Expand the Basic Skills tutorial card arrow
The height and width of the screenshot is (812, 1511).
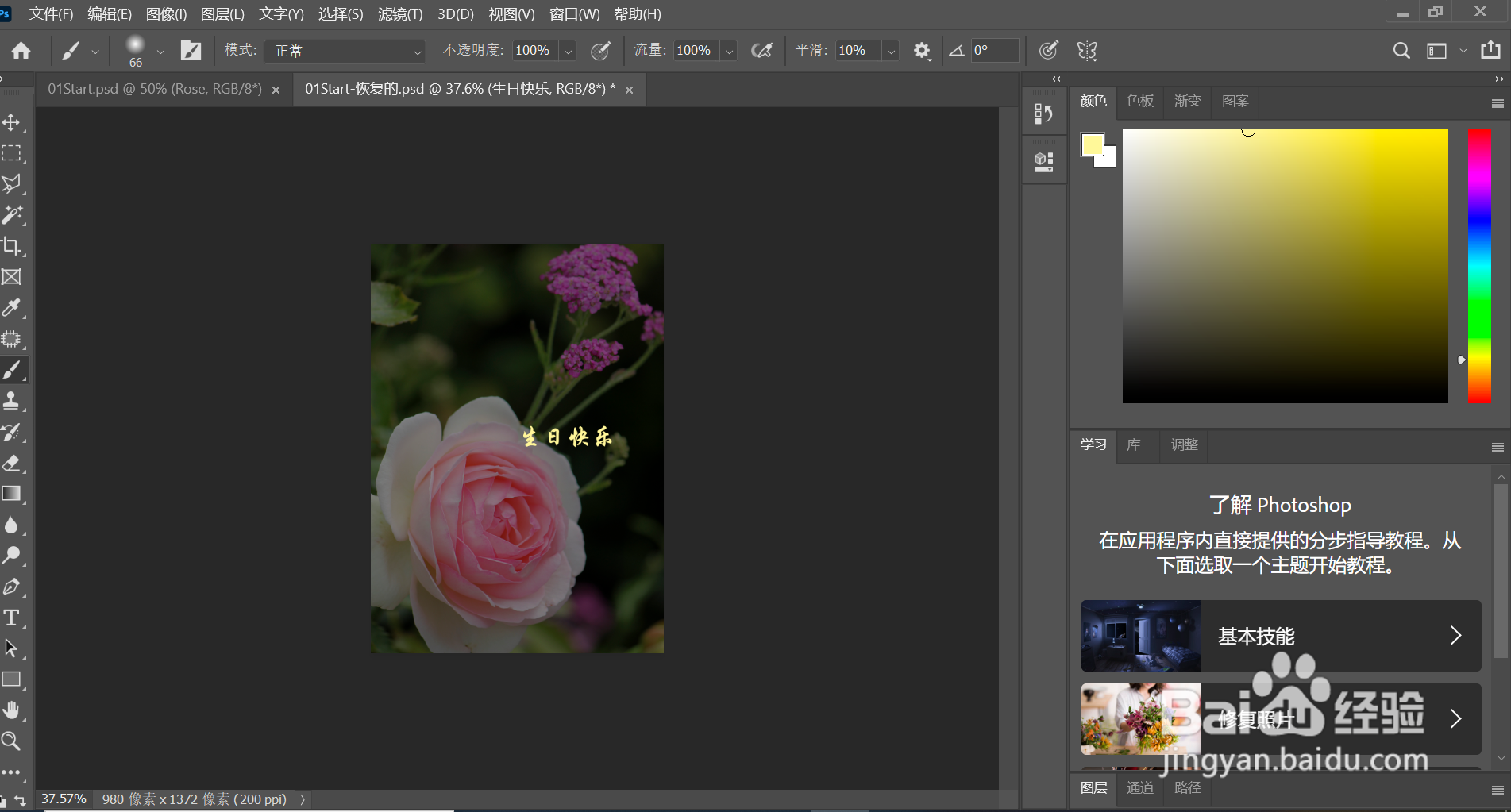[x=1455, y=635]
